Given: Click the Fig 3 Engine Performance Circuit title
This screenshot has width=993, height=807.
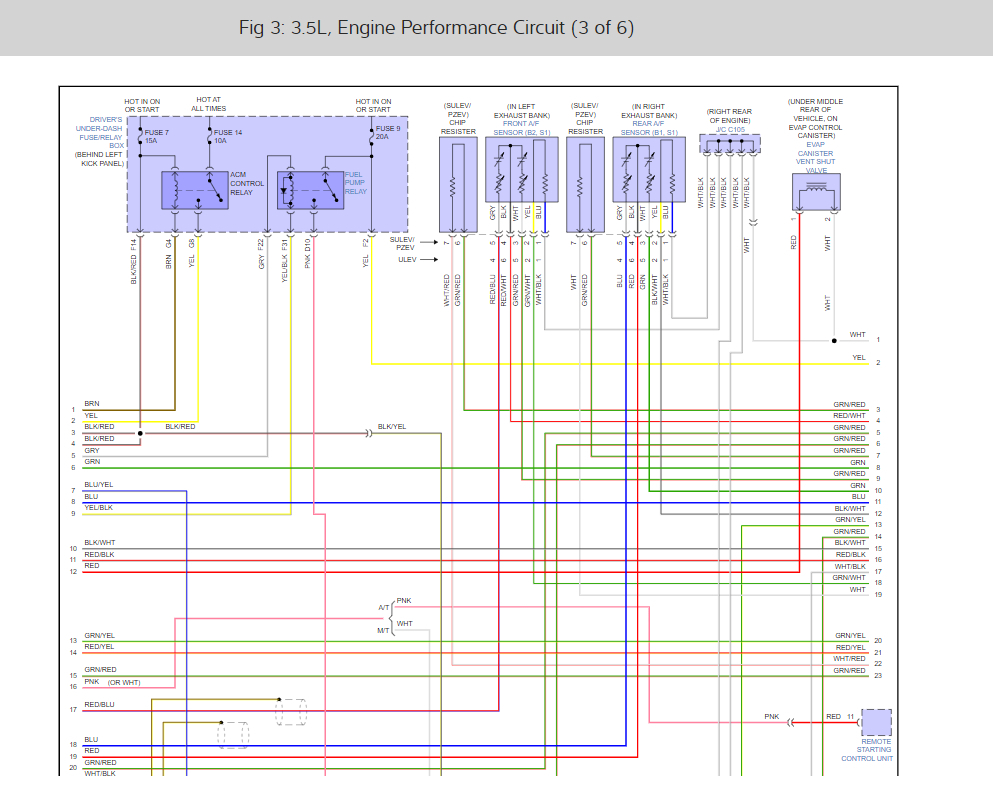Looking at the screenshot, I should (436, 27).
